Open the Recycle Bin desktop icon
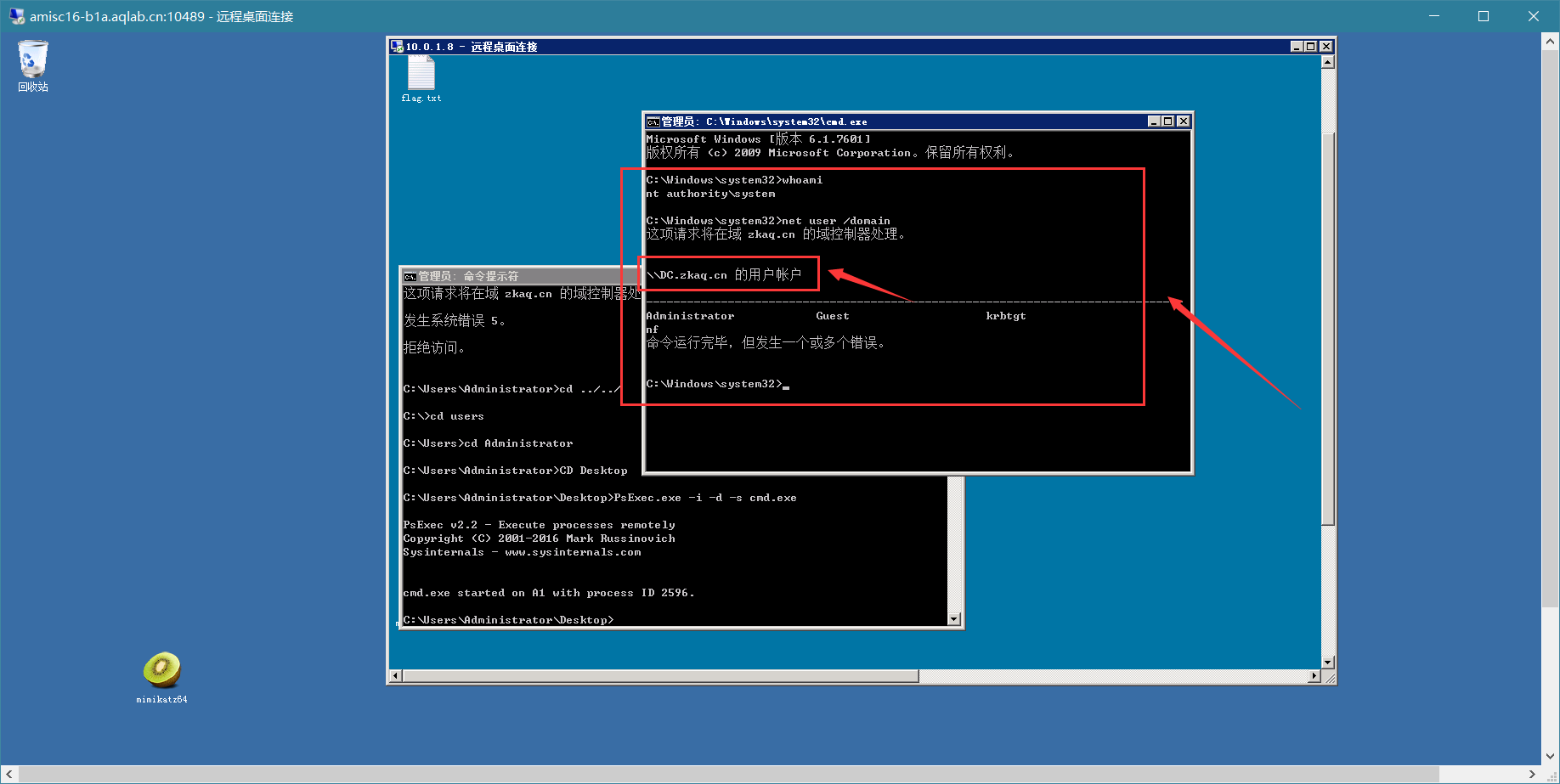Screen dimensions: 1560x784 (x=32, y=65)
